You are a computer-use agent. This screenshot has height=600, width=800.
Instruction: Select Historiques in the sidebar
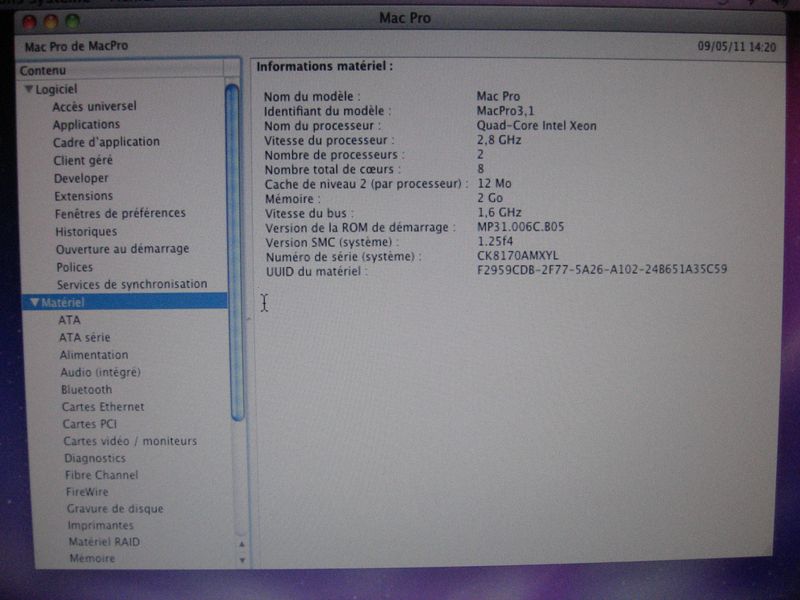click(x=86, y=232)
